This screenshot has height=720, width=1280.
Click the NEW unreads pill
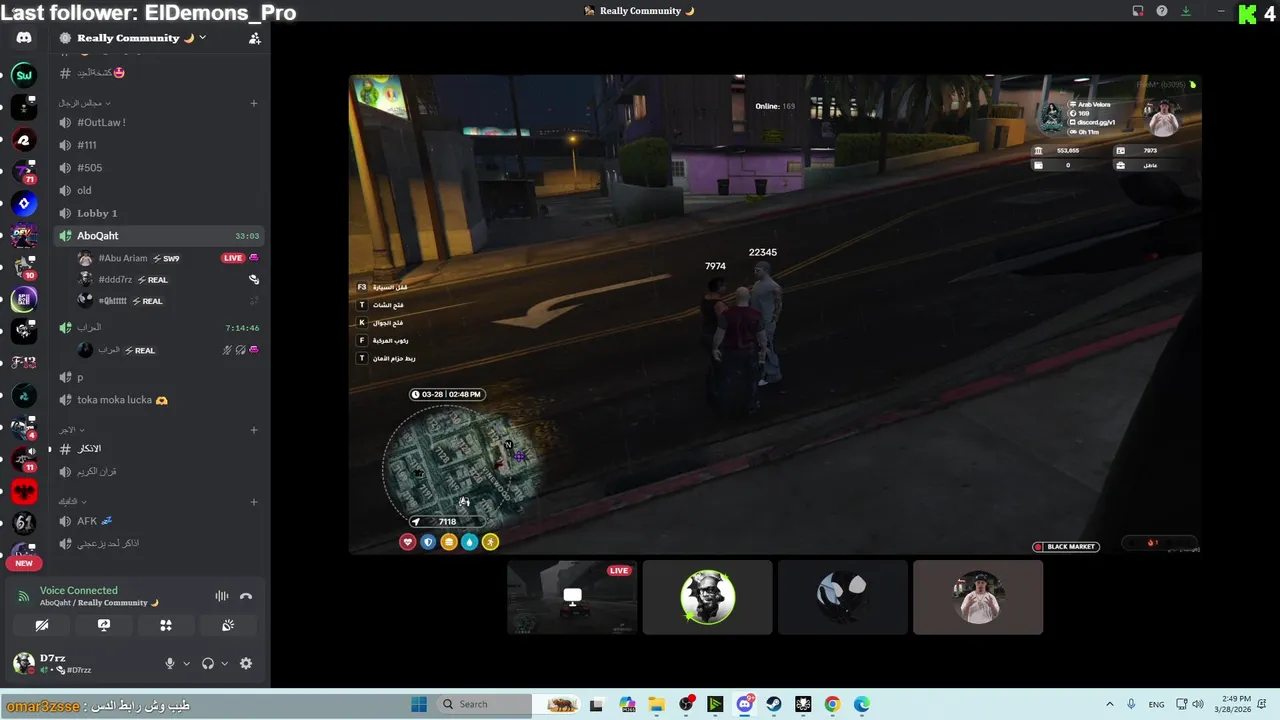24,563
